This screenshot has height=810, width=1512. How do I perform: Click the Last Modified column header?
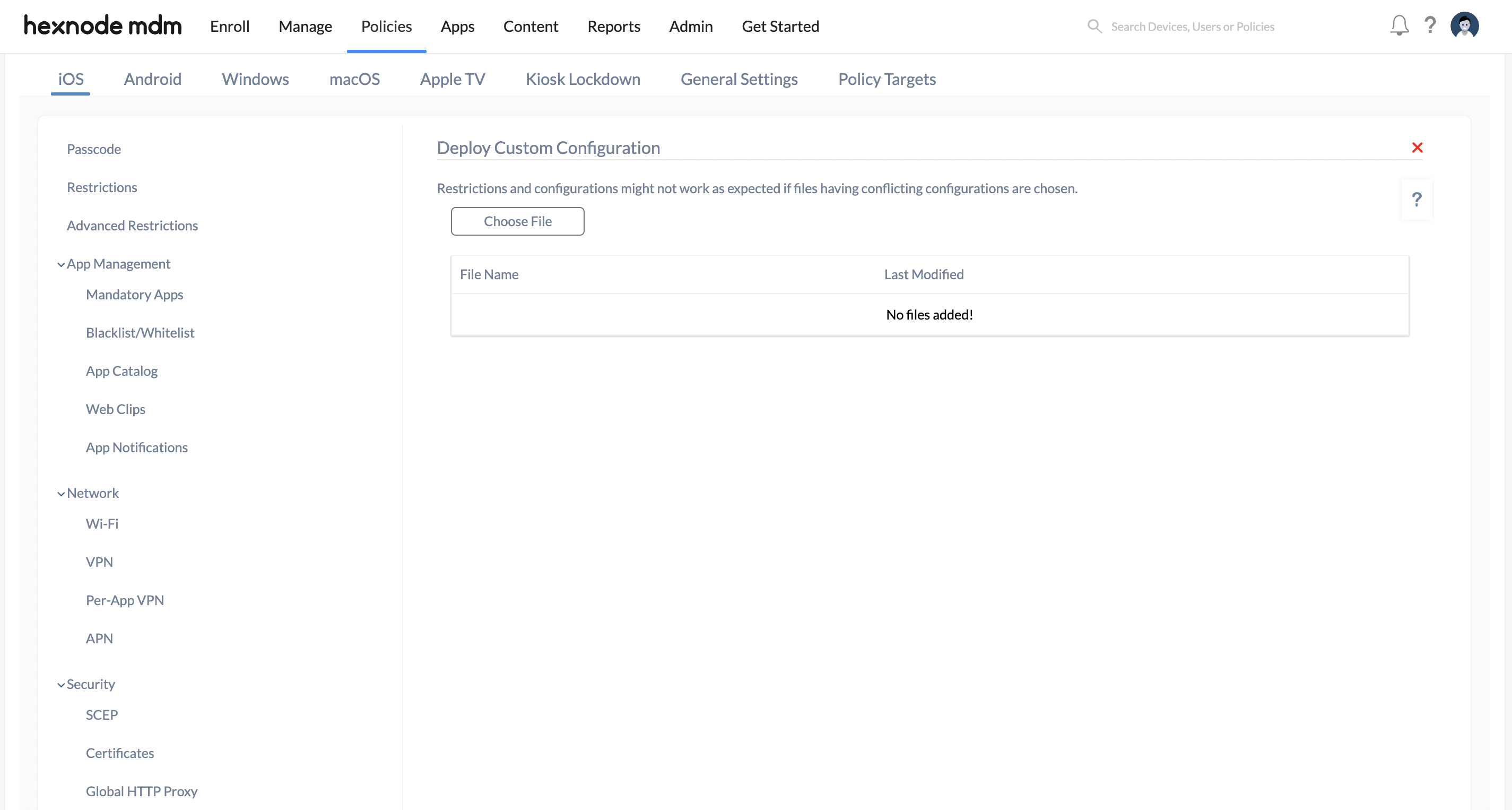[924, 274]
